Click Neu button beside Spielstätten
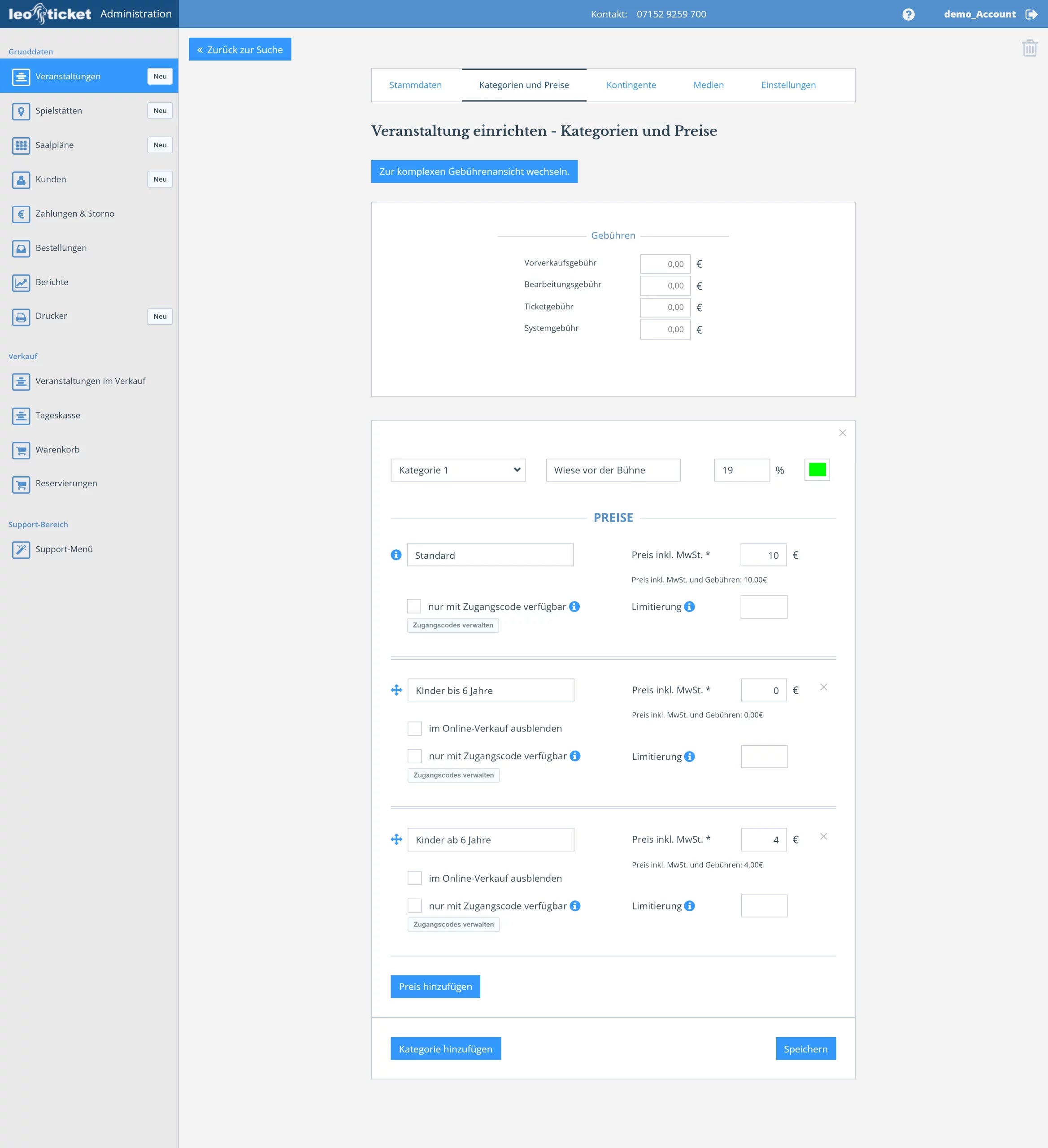The height and width of the screenshot is (1148, 1048). 160,110
